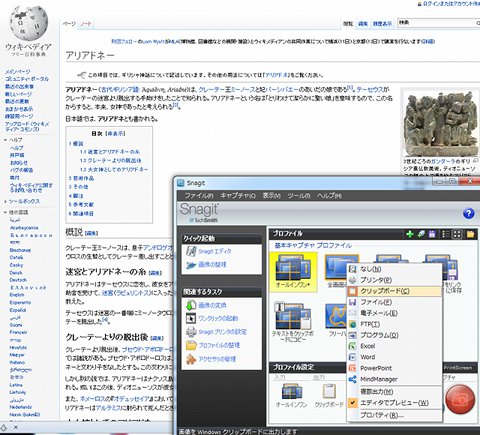The image size is (480, 435).
Task: Hide the table of contents via 非表示
Action: point(115,134)
